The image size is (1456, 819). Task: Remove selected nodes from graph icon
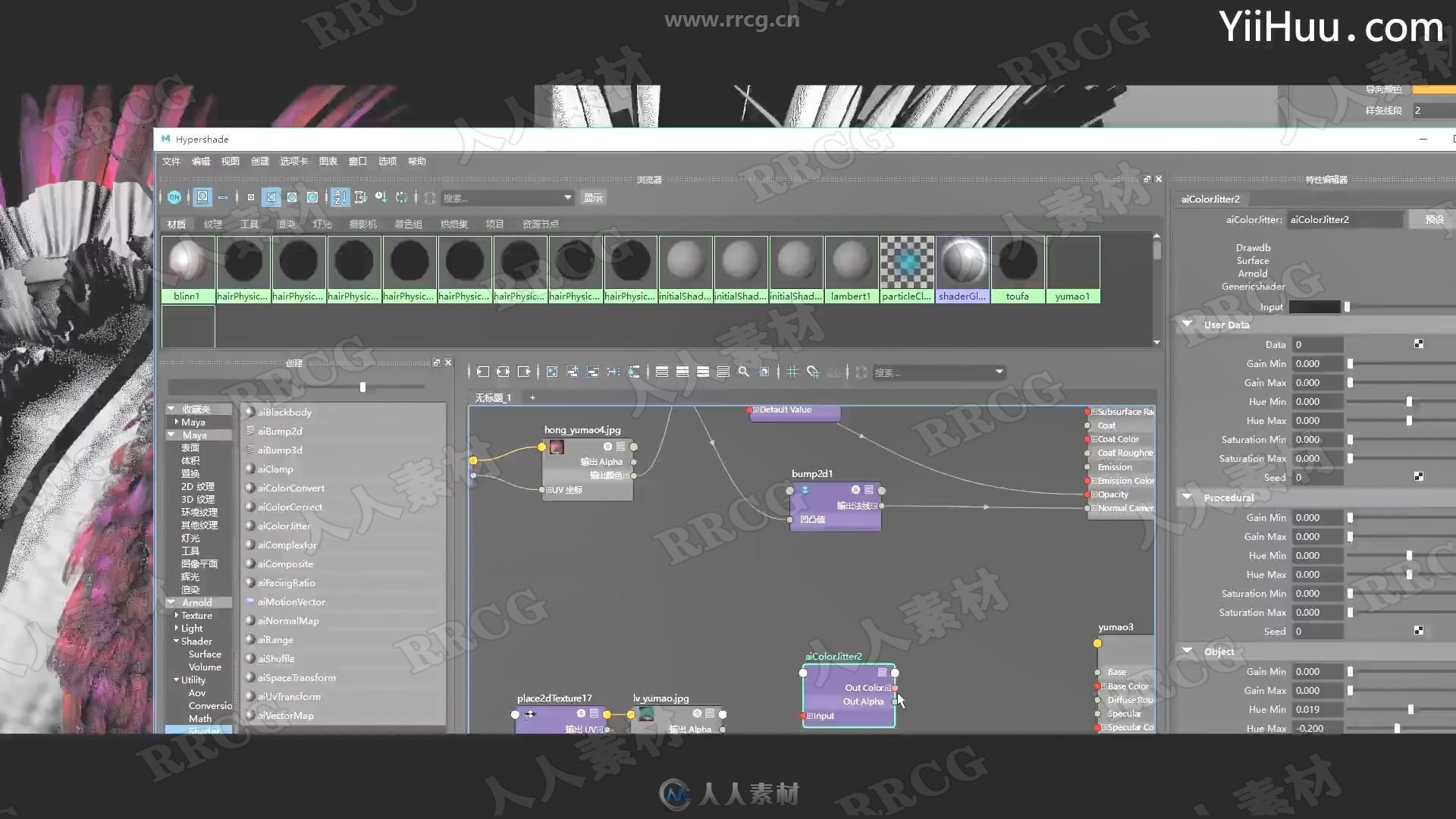coord(593,372)
